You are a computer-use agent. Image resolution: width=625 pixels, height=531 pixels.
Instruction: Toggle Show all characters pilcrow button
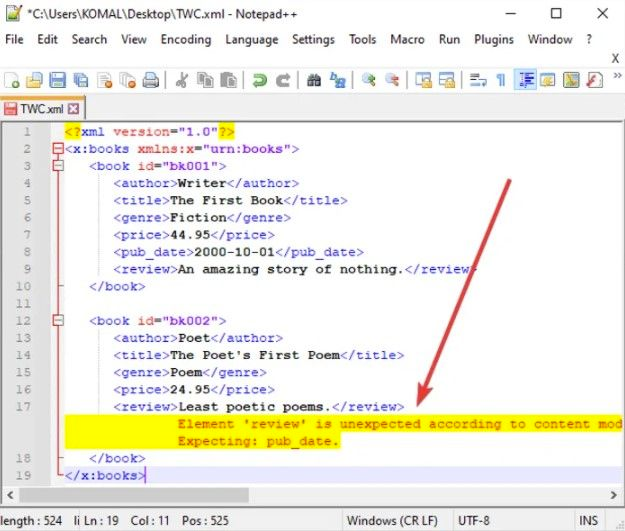coord(501,80)
